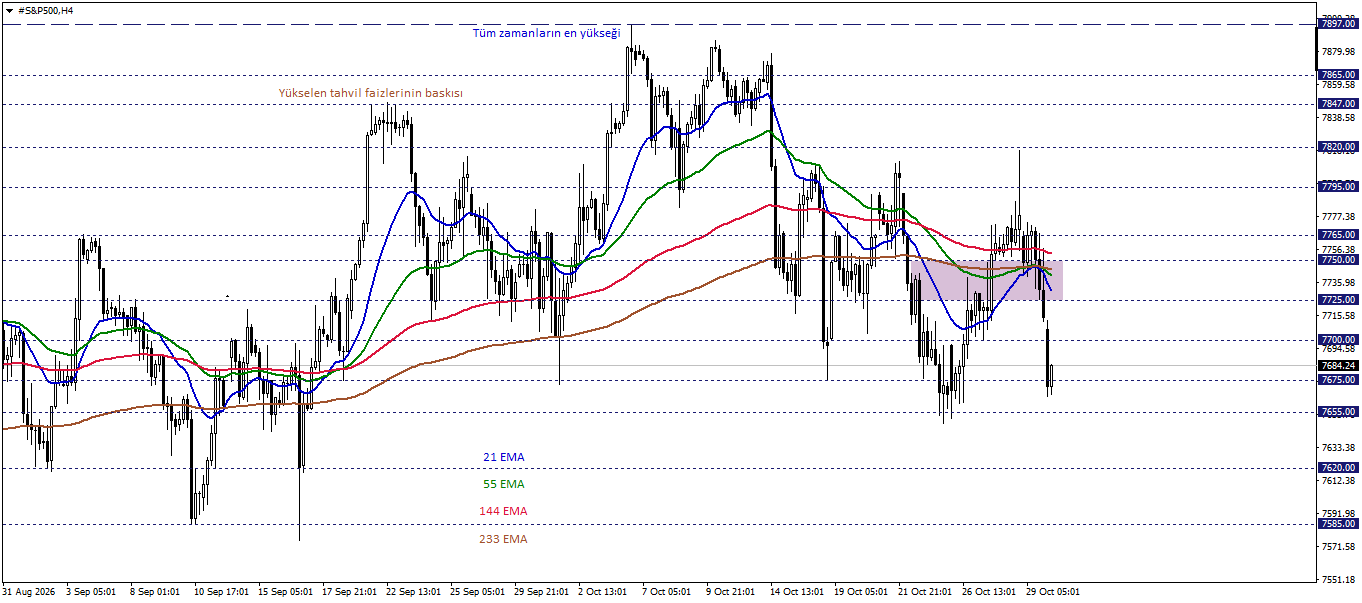Click the red '144 EMA' legend label
1362x603 pixels.
[504, 511]
